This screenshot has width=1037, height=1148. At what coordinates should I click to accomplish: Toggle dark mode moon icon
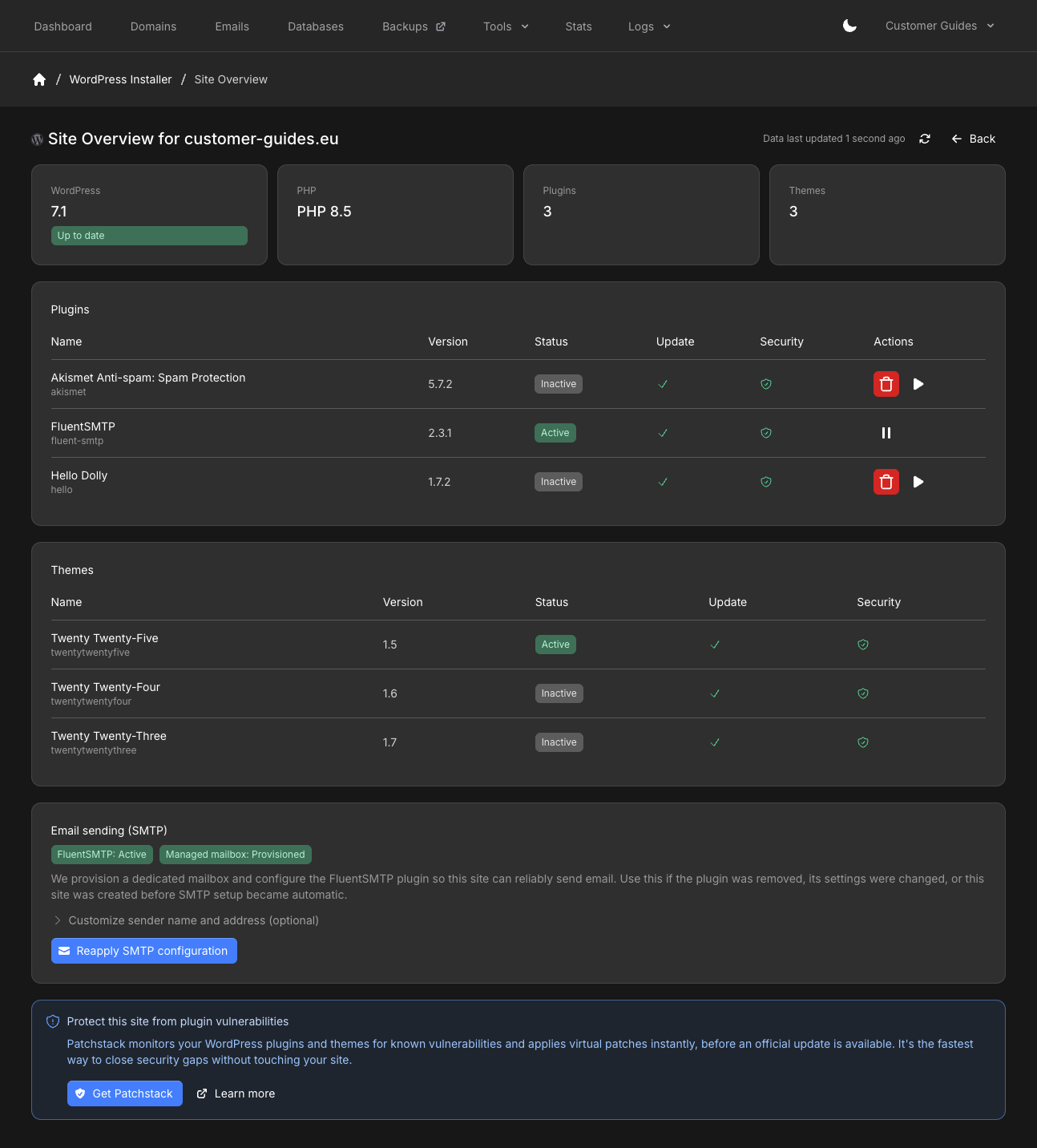(x=850, y=26)
